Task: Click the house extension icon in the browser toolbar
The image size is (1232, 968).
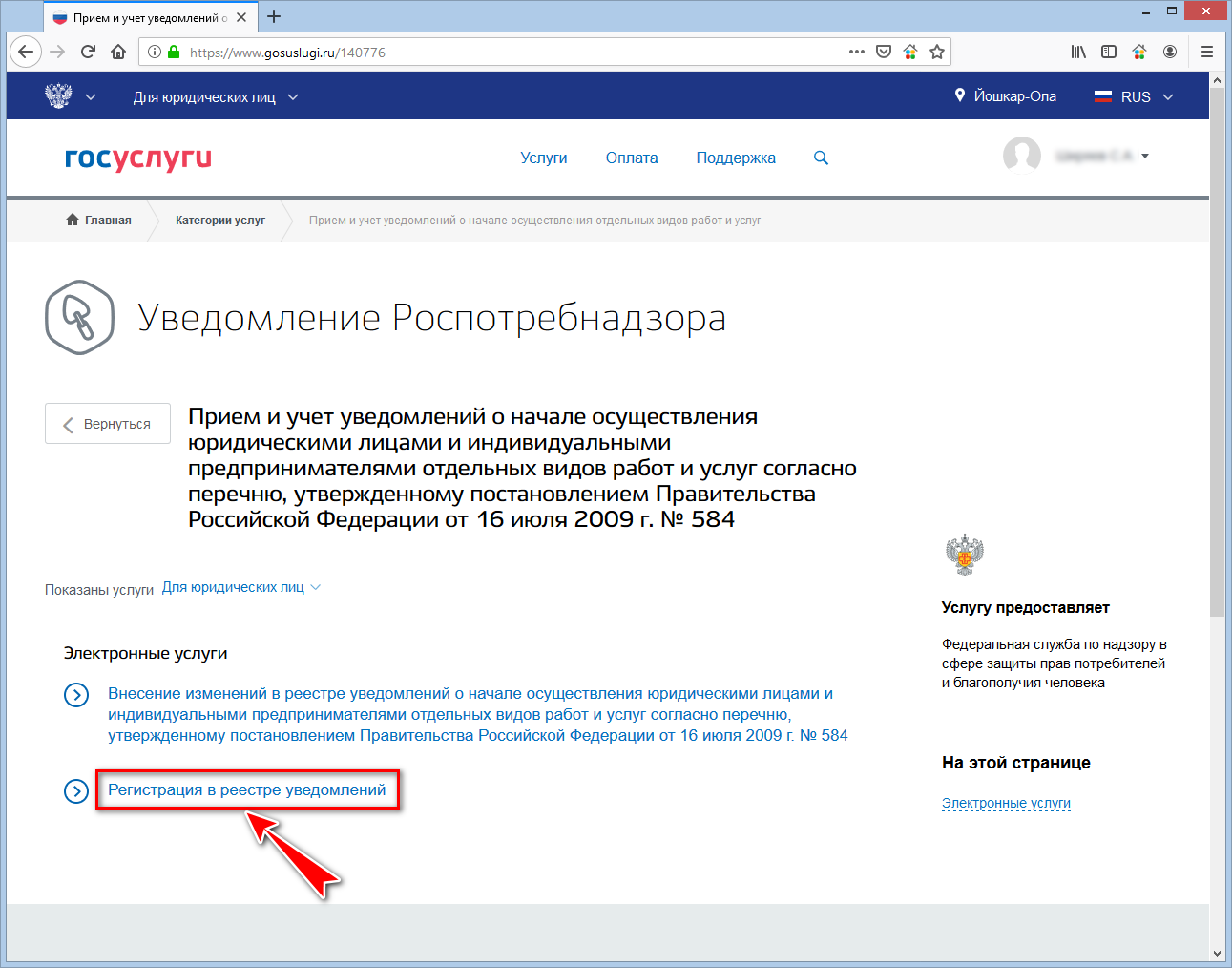Action: 1139,52
